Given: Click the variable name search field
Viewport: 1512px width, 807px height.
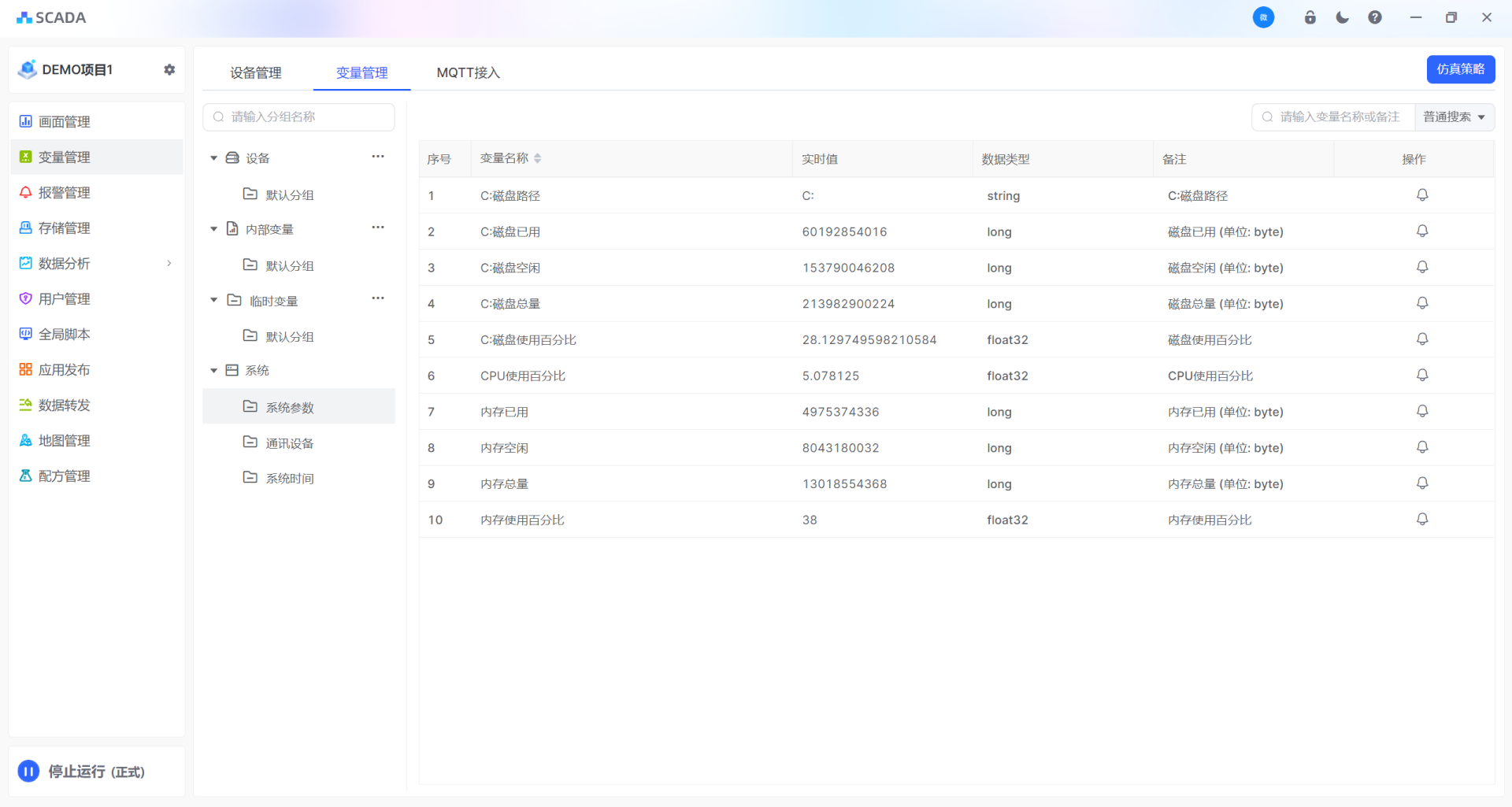Looking at the screenshot, I should (x=1339, y=117).
